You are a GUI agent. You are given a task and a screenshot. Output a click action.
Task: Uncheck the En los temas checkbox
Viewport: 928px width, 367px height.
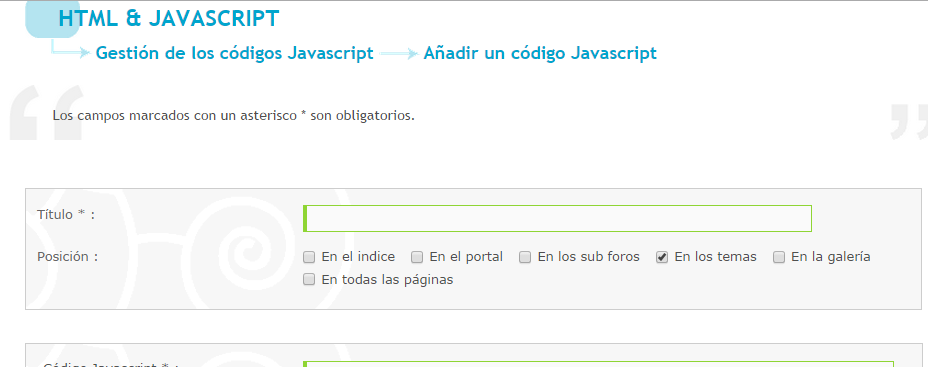pos(662,257)
